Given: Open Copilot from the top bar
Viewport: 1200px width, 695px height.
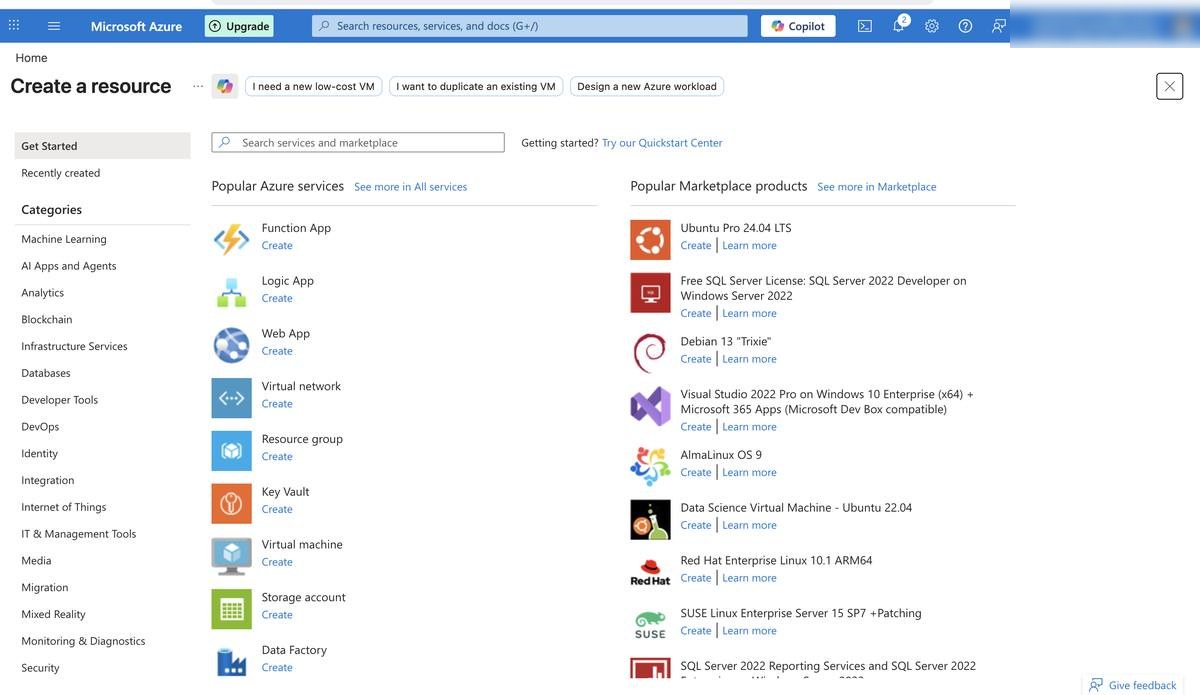Looking at the screenshot, I should pyautogui.click(x=798, y=26).
